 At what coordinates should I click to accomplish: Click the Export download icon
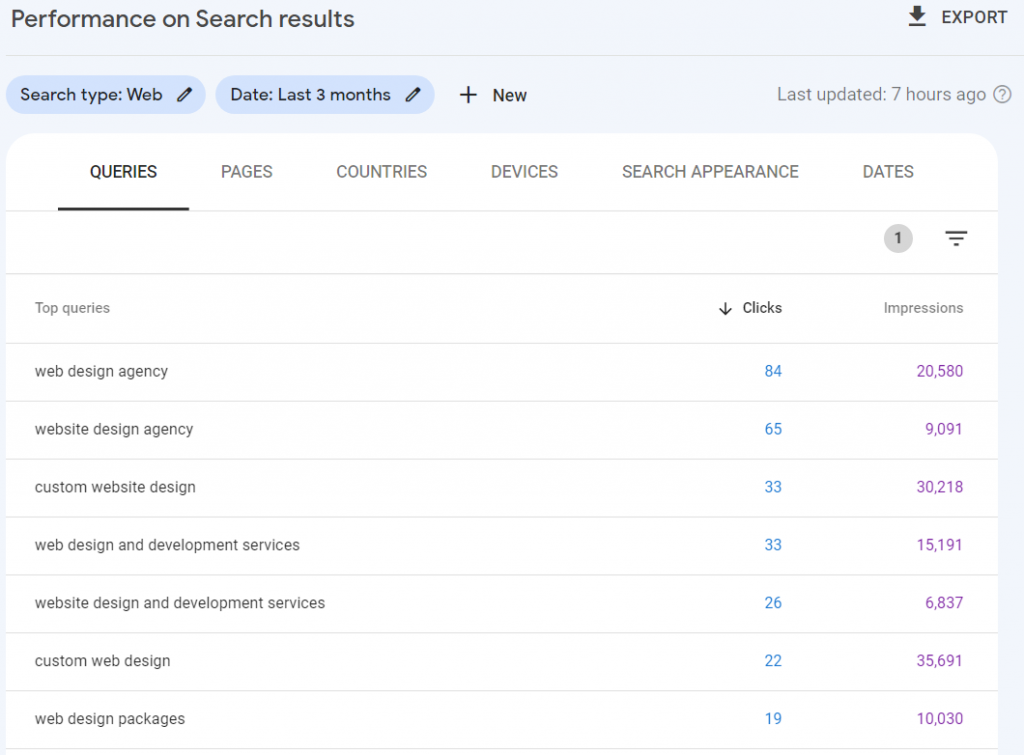click(x=917, y=17)
